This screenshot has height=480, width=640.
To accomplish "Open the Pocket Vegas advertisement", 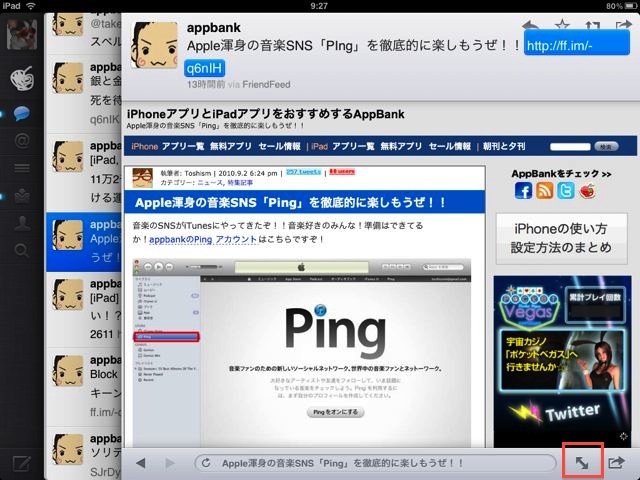I will (562, 361).
